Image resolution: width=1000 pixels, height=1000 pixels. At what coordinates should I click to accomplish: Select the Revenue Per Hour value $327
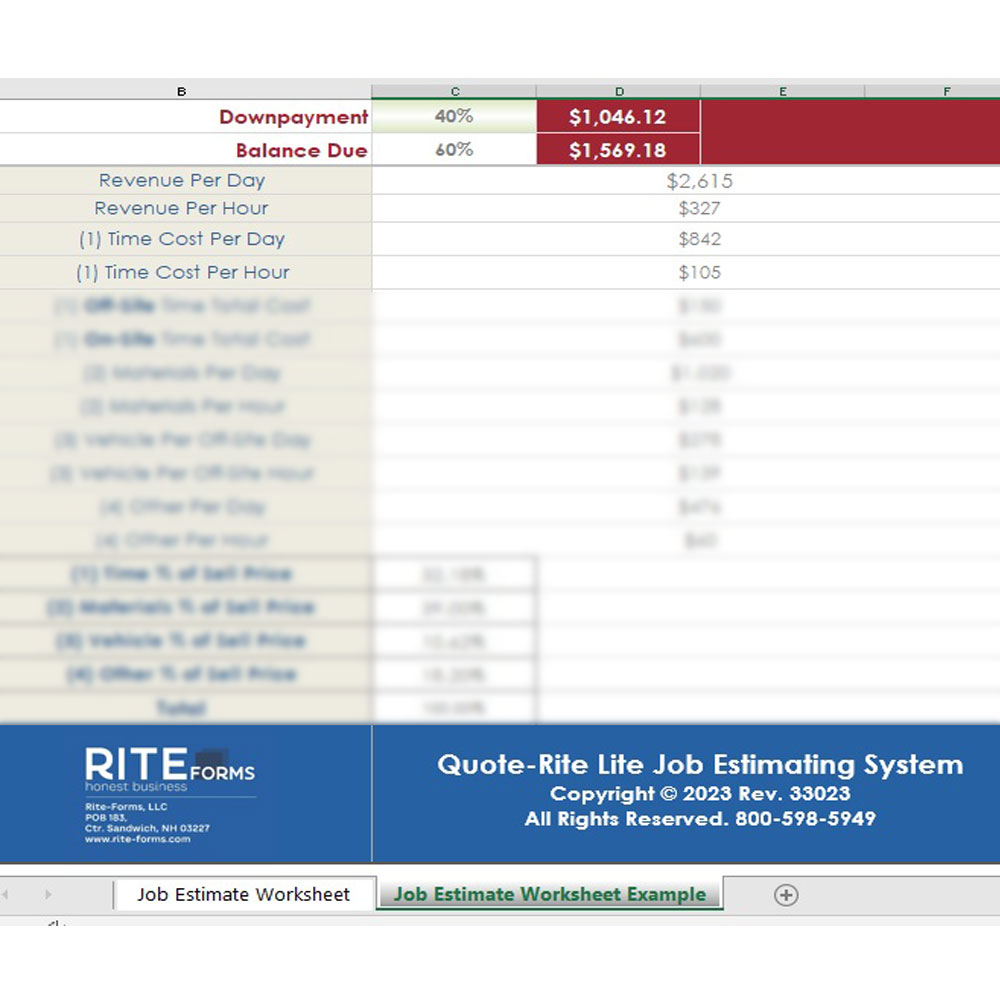click(x=703, y=208)
